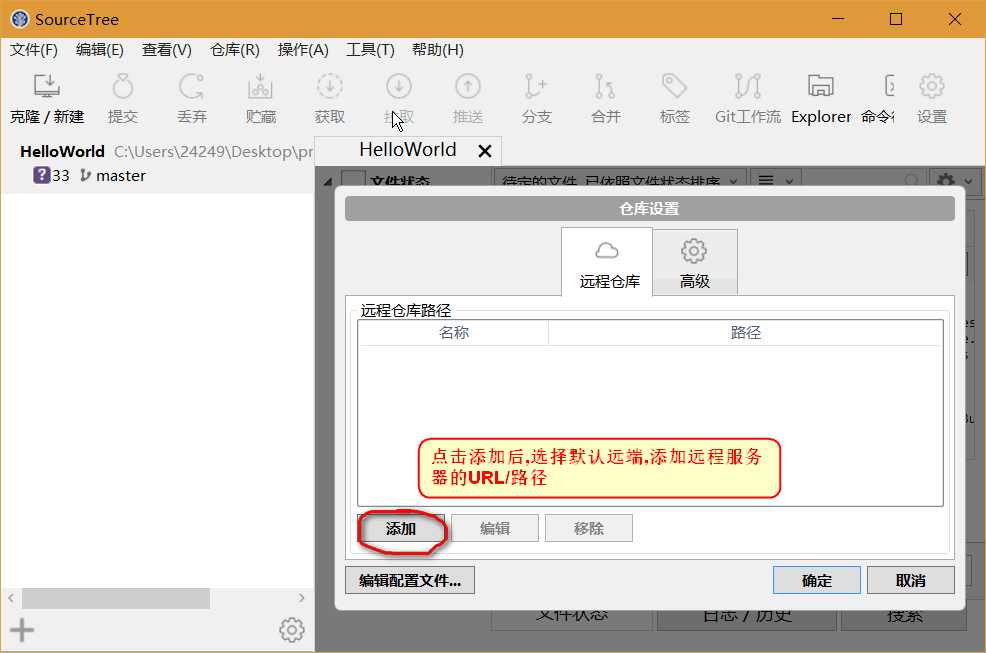Open the 查看(V) menu

167,50
